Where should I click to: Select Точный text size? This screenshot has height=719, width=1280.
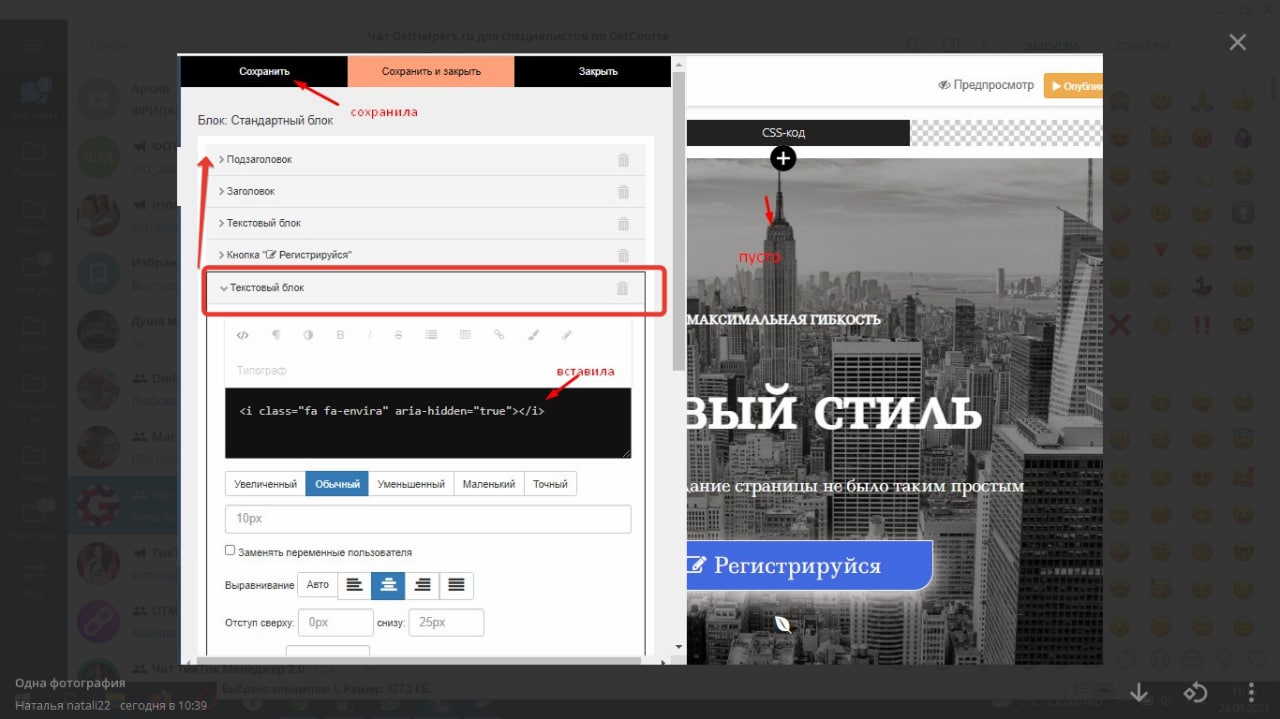tap(550, 484)
